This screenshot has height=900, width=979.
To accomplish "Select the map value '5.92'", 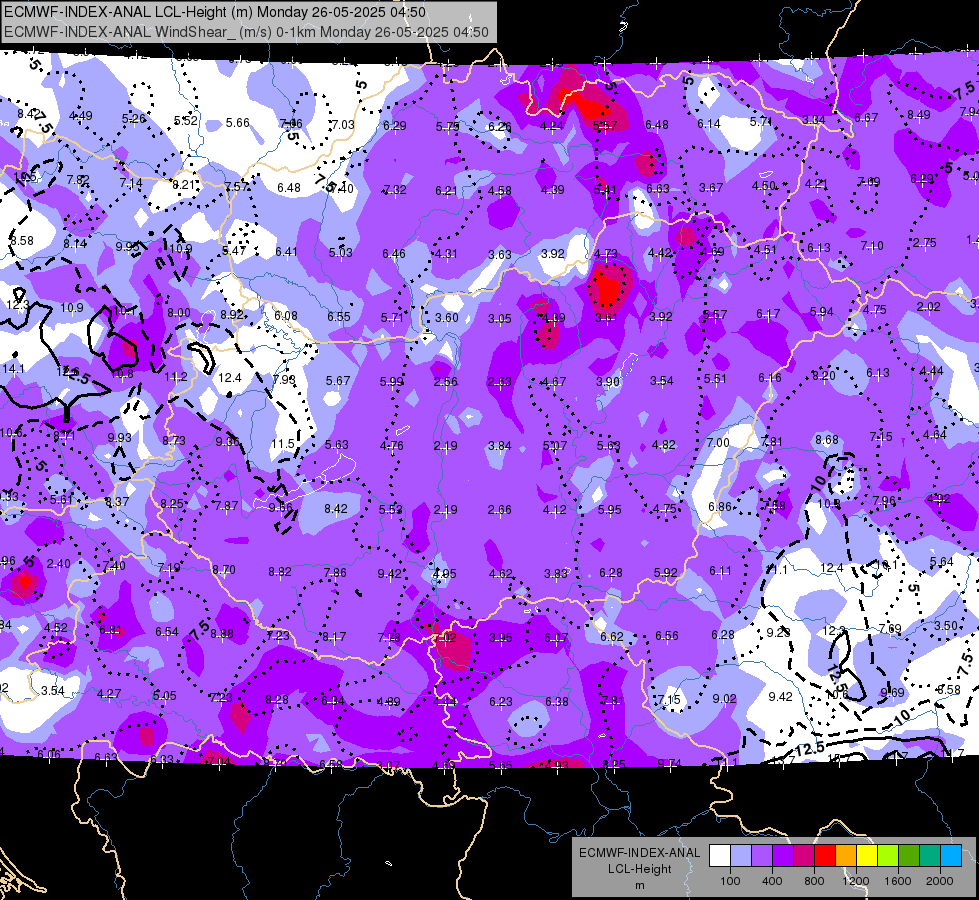I will [x=665, y=572].
